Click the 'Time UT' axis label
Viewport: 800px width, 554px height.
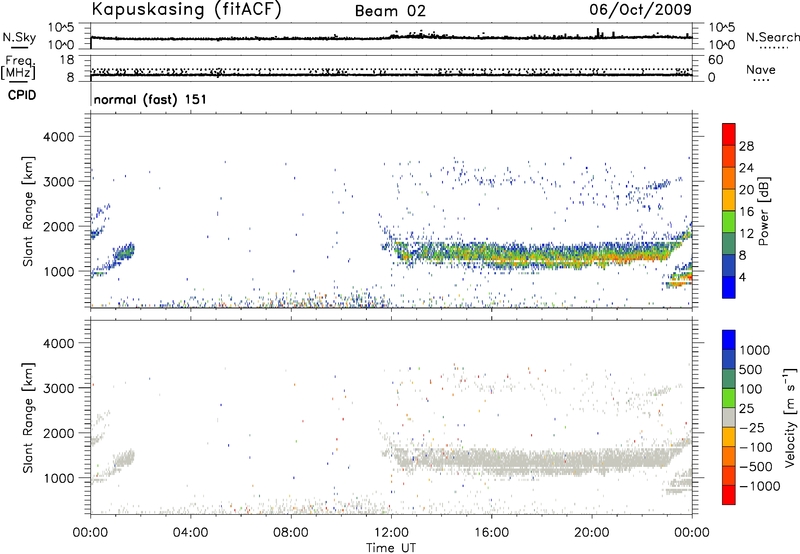tap(391, 548)
